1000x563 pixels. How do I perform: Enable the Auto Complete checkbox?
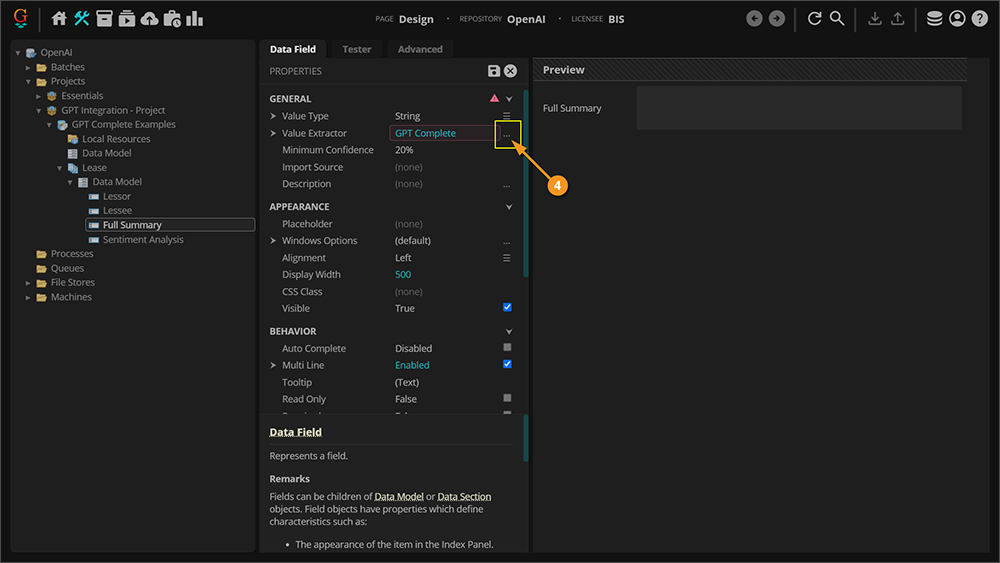[x=507, y=348]
